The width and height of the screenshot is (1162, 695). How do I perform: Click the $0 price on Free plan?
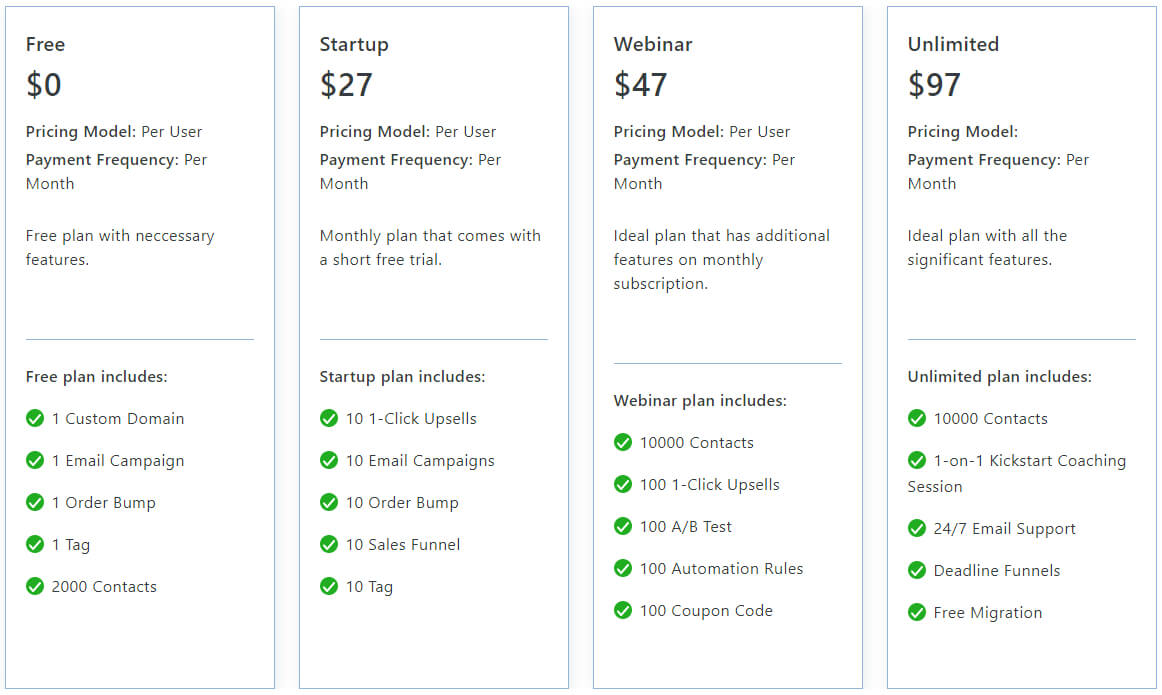pyautogui.click(x=44, y=85)
